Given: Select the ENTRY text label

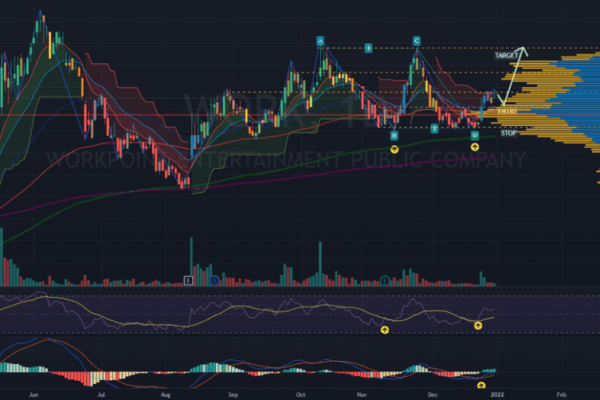Looking at the screenshot, I should tap(507, 111).
